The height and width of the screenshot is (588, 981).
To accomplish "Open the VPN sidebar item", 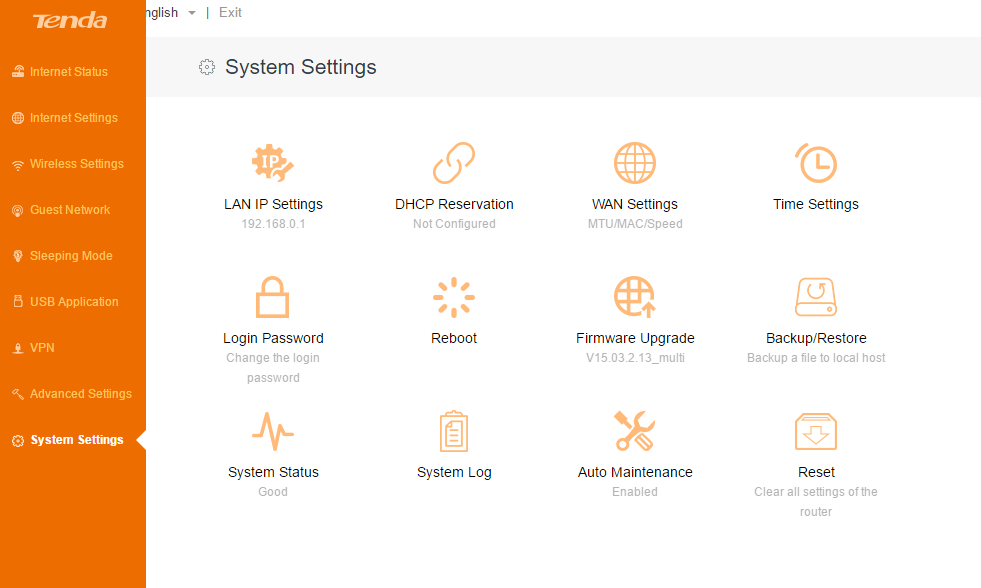I will [42, 348].
